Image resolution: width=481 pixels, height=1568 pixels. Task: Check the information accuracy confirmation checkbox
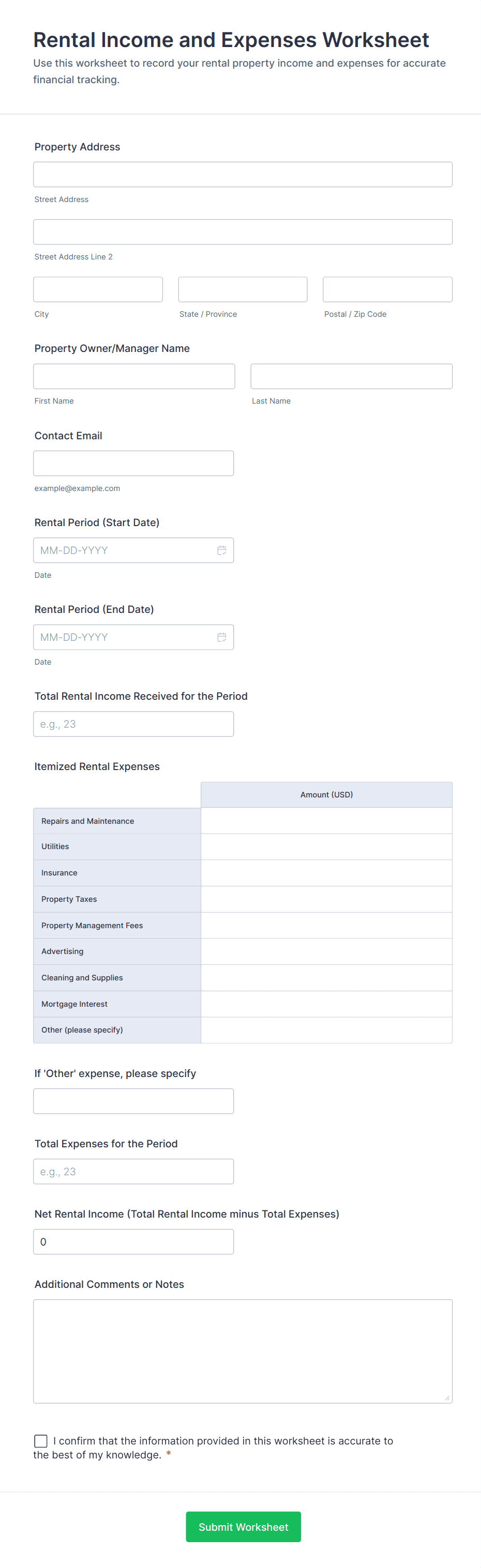point(40,1441)
